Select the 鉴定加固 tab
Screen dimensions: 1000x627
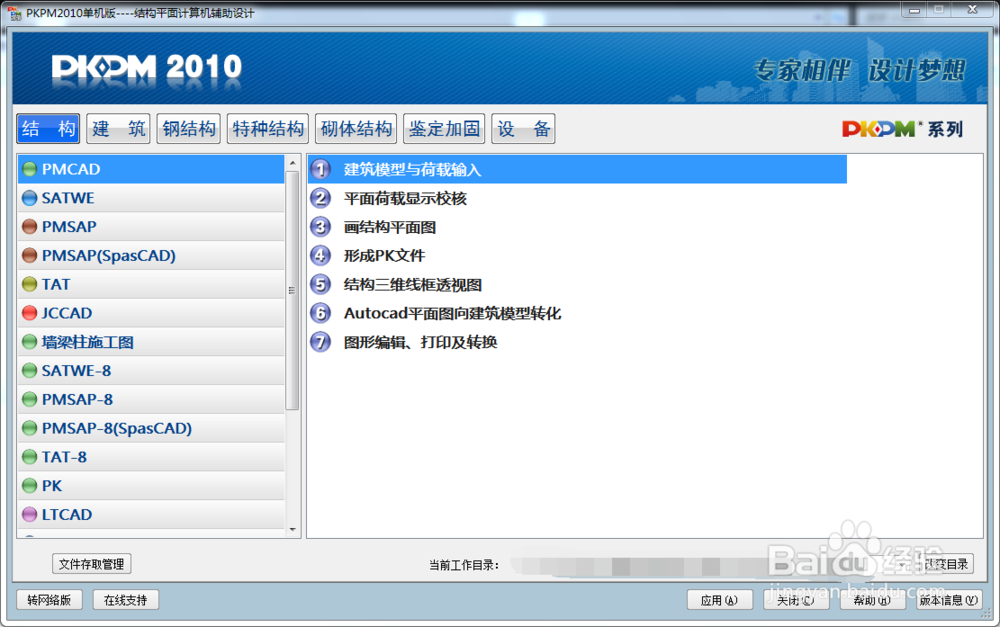(x=444, y=129)
